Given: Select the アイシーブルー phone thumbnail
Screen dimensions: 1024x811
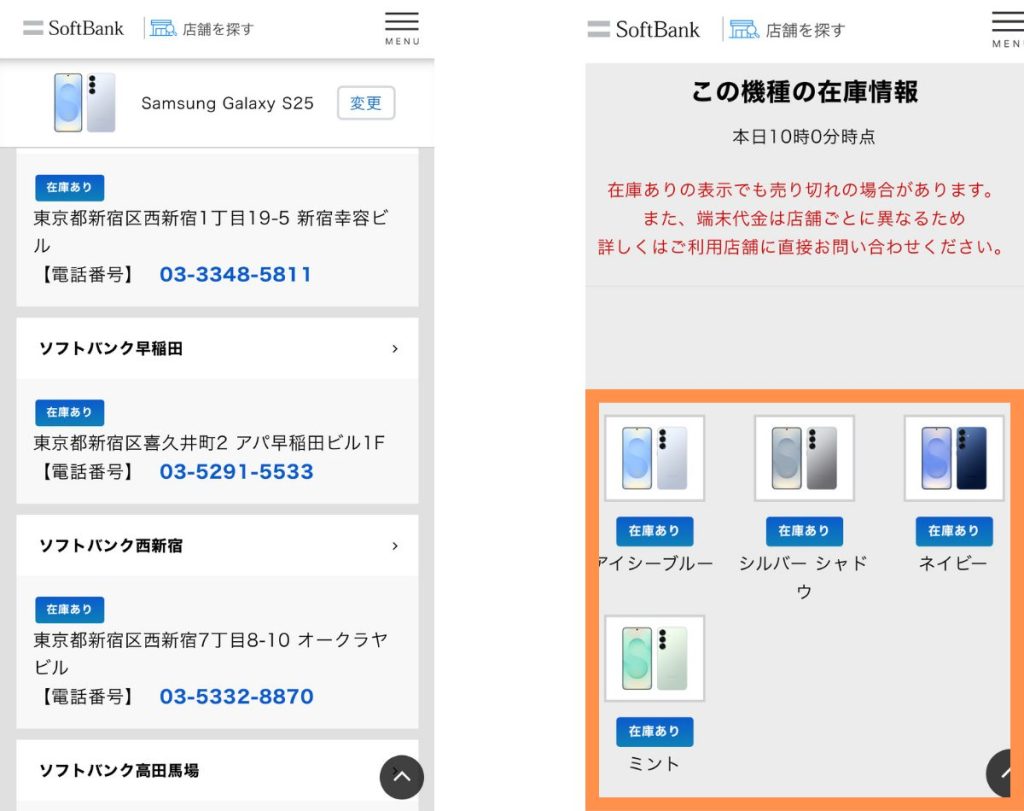Looking at the screenshot, I should click(x=654, y=458).
